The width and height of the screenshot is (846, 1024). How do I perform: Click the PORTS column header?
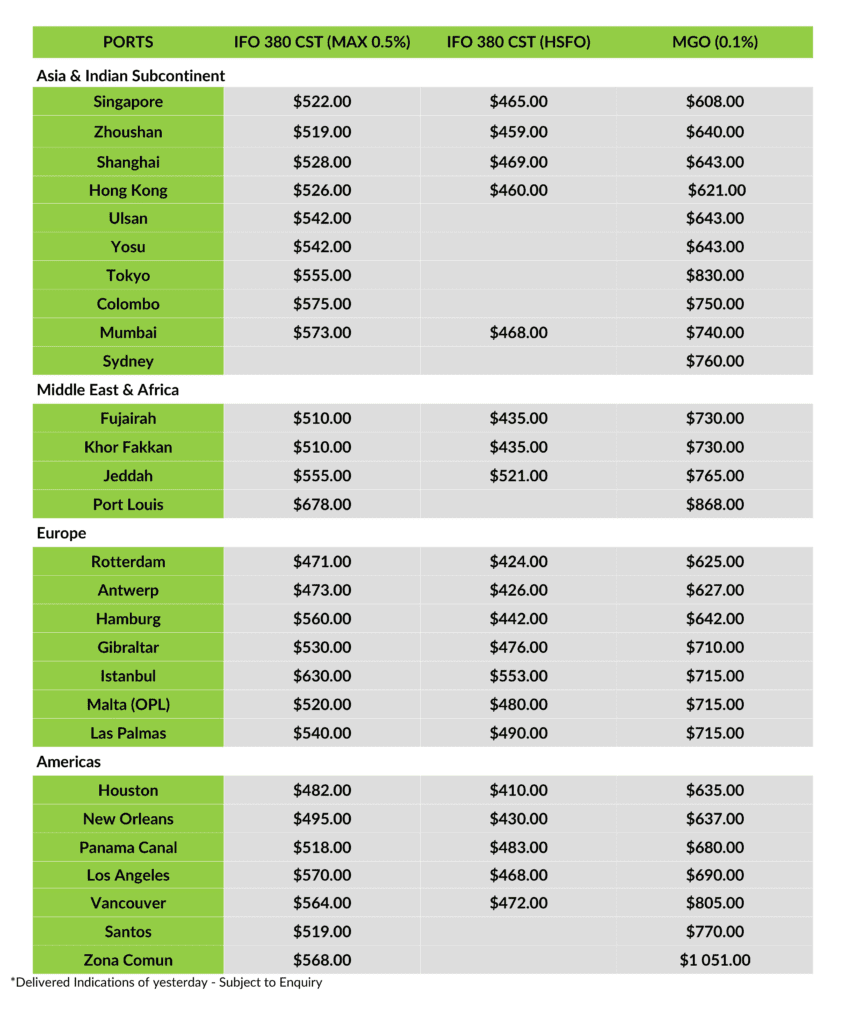point(128,42)
